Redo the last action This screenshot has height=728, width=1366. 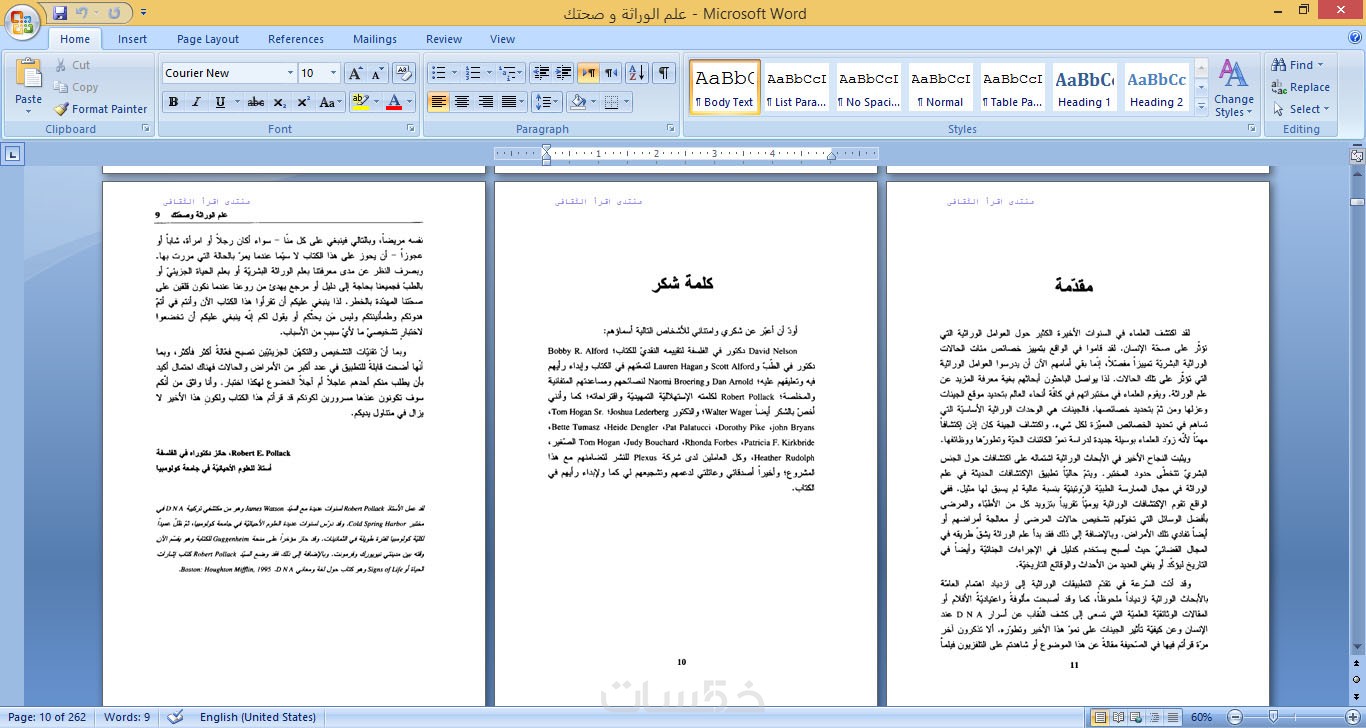click(x=114, y=13)
